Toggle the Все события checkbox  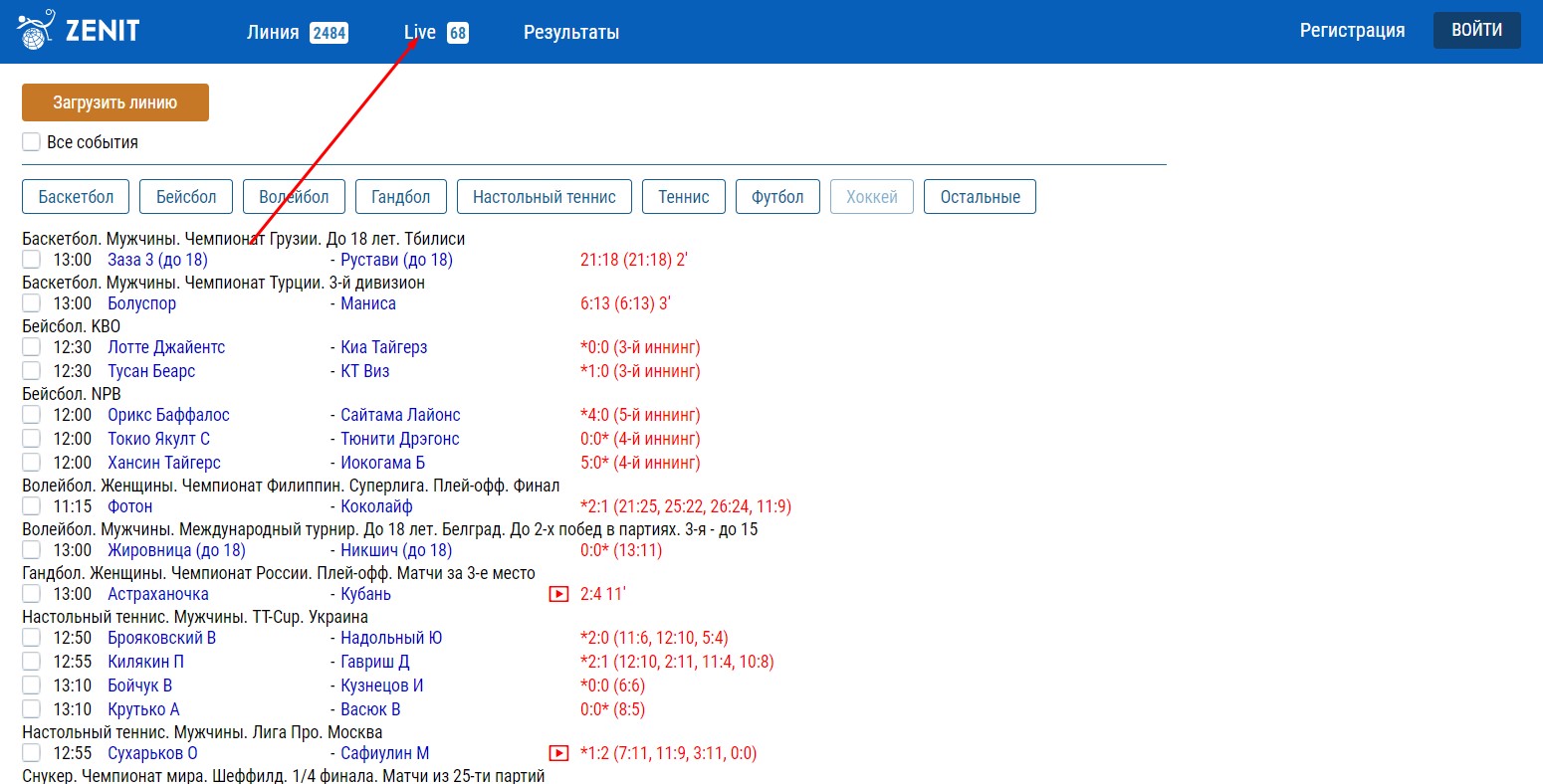pyautogui.click(x=32, y=142)
